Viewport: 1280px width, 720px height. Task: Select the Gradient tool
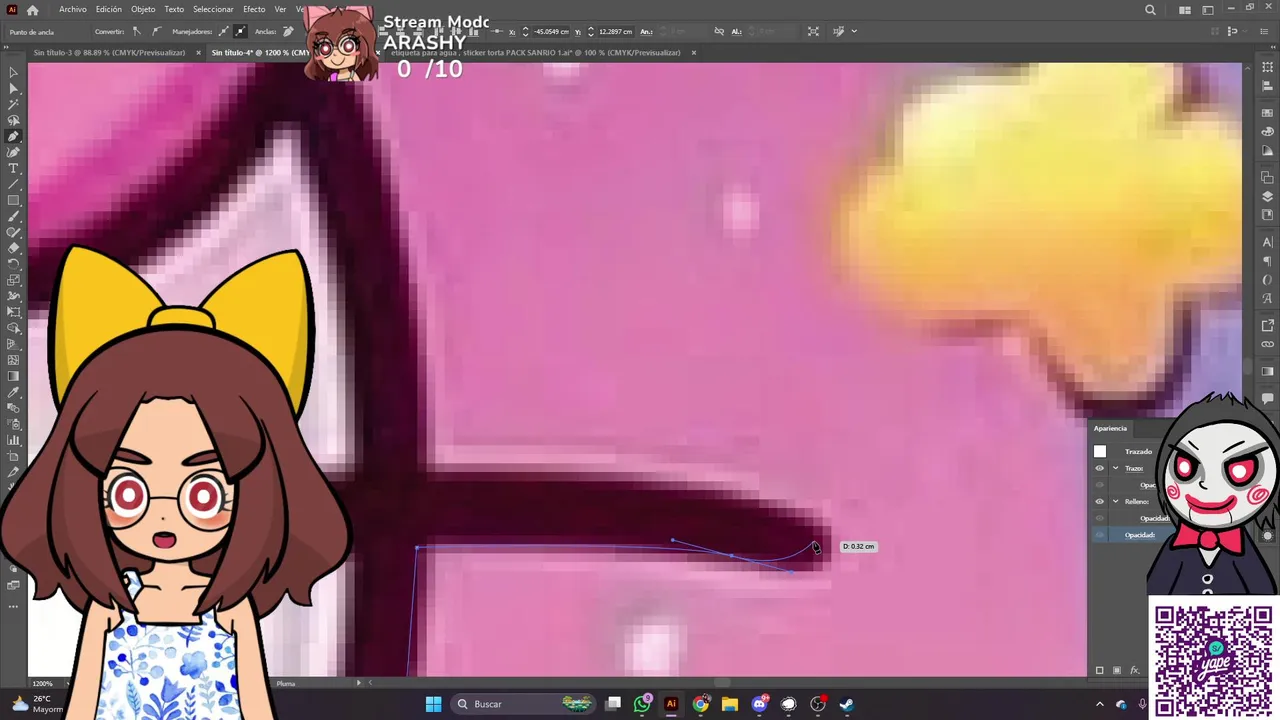coord(13,377)
